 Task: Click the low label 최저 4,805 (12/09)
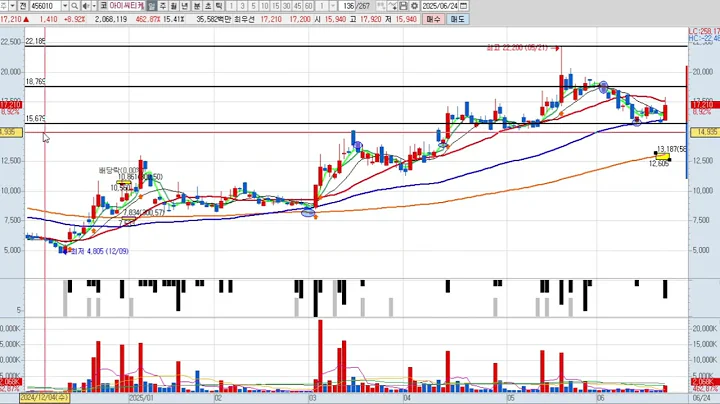pyautogui.click(x=100, y=251)
